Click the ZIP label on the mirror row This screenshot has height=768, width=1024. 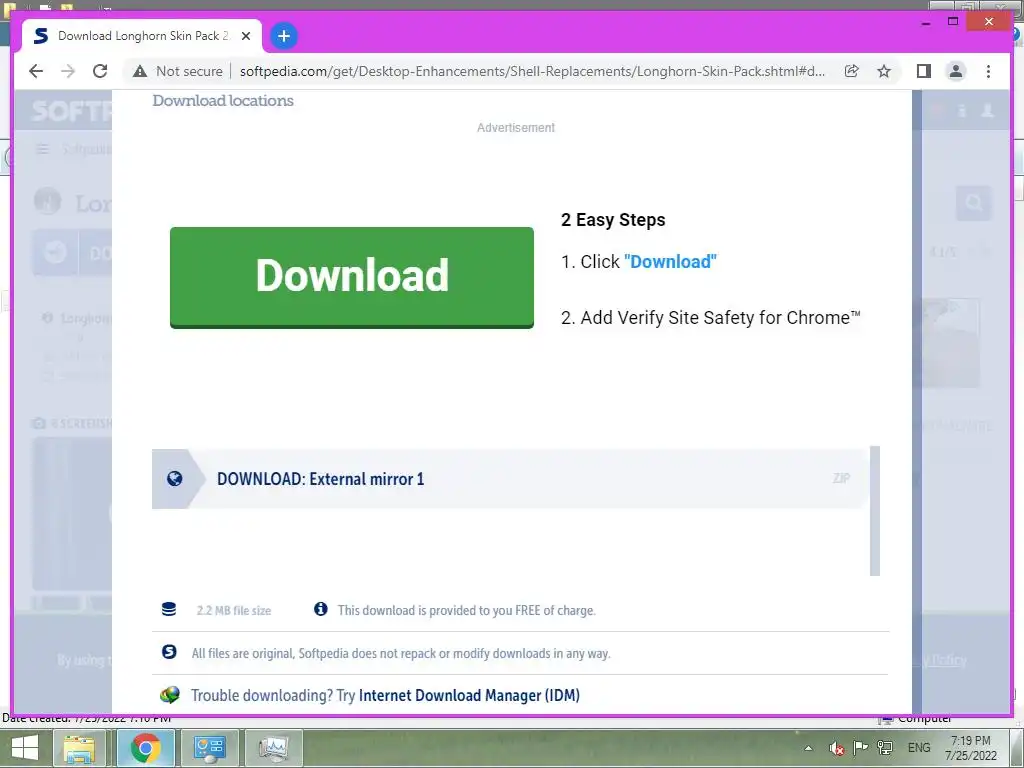[x=841, y=478]
